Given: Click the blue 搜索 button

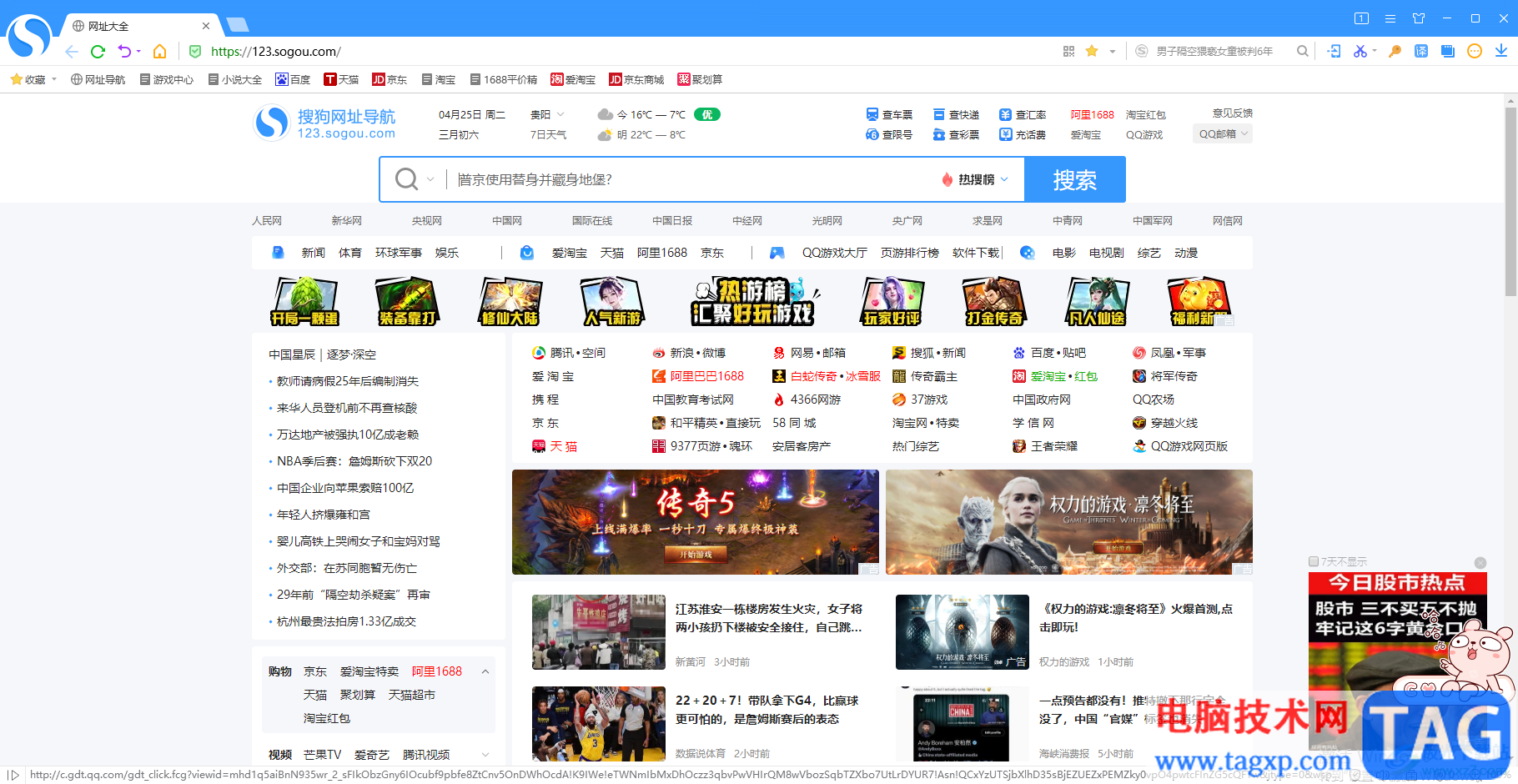Looking at the screenshot, I should pos(1074,179).
